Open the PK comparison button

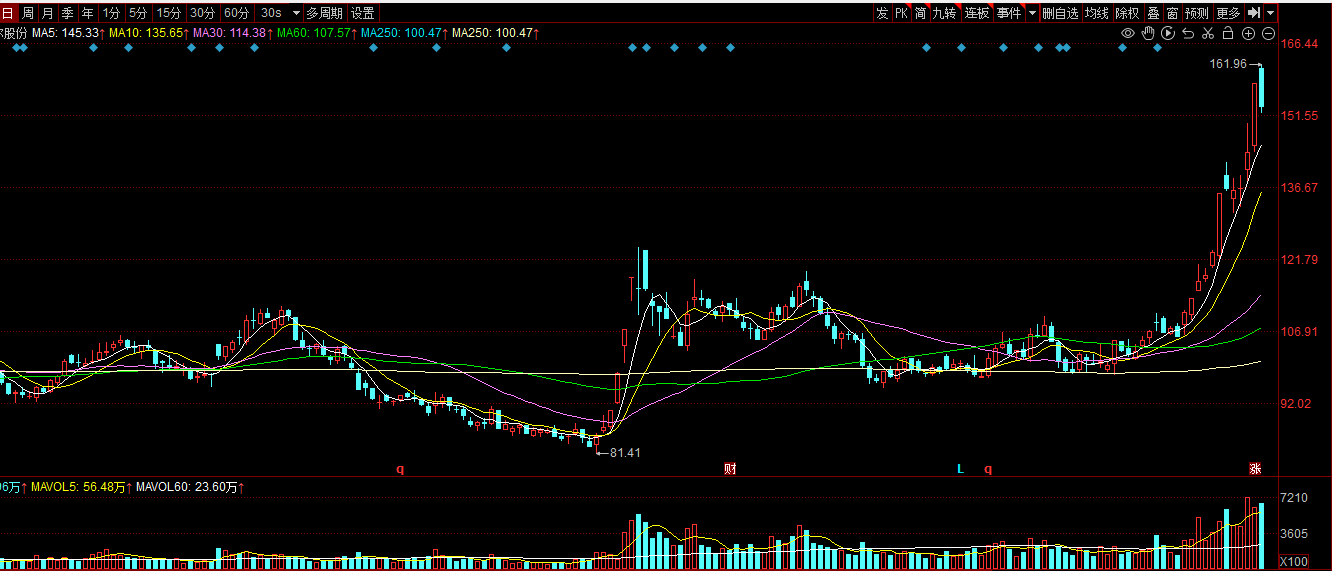click(901, 13)
